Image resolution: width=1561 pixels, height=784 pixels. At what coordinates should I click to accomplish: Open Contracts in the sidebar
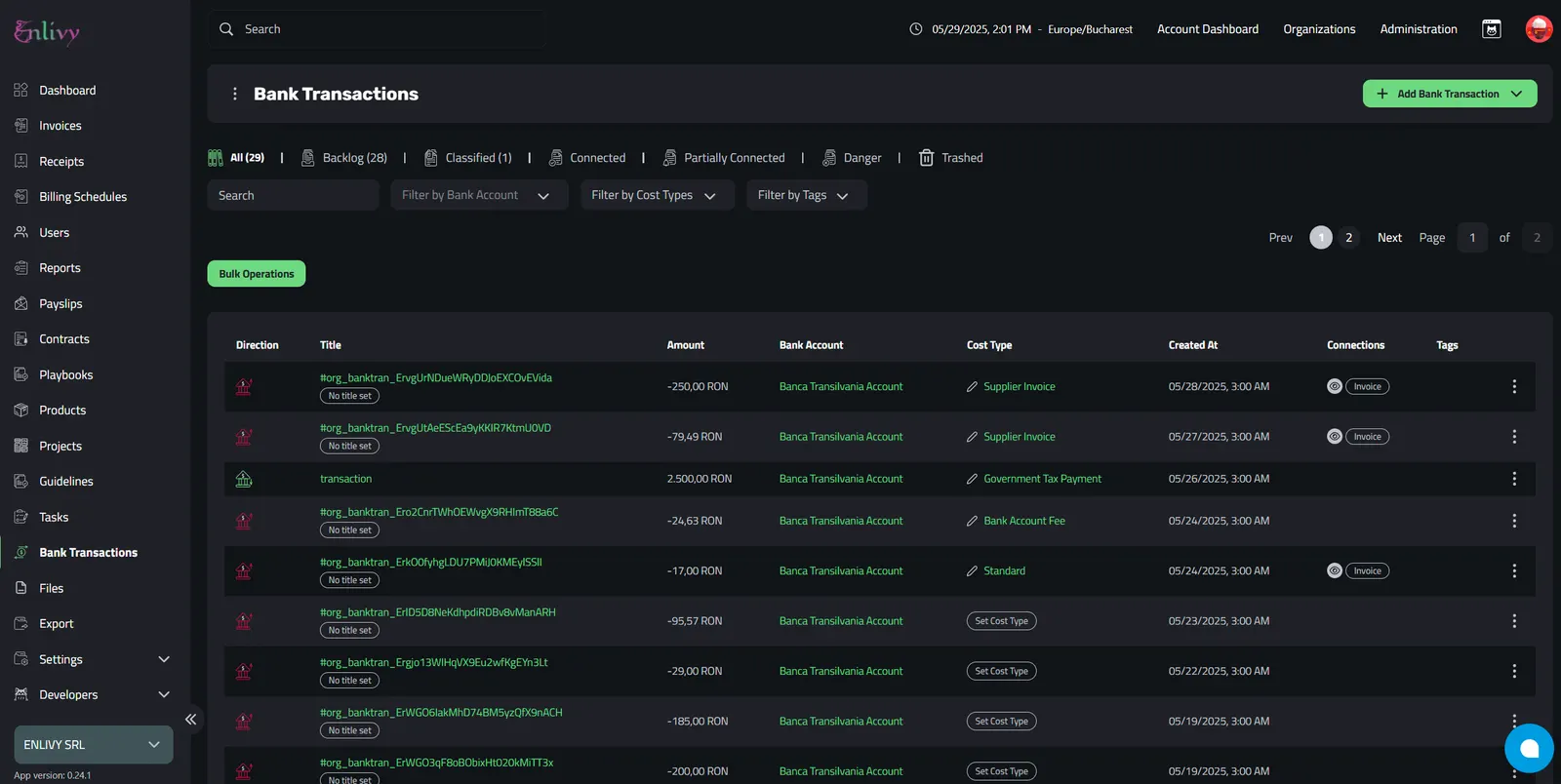click(64, 339)
